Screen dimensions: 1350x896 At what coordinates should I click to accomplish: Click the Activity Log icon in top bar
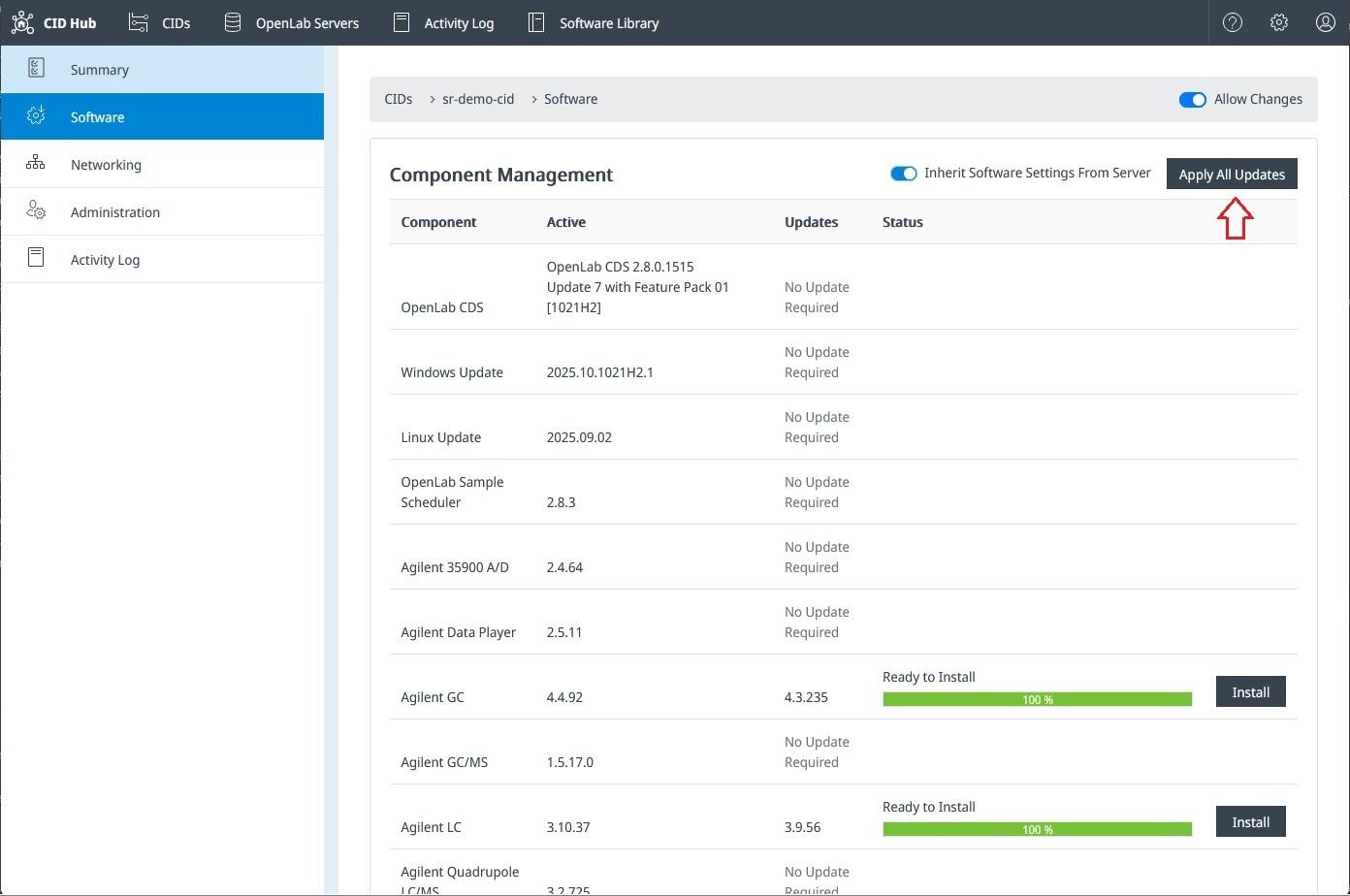tap(402, 22)
